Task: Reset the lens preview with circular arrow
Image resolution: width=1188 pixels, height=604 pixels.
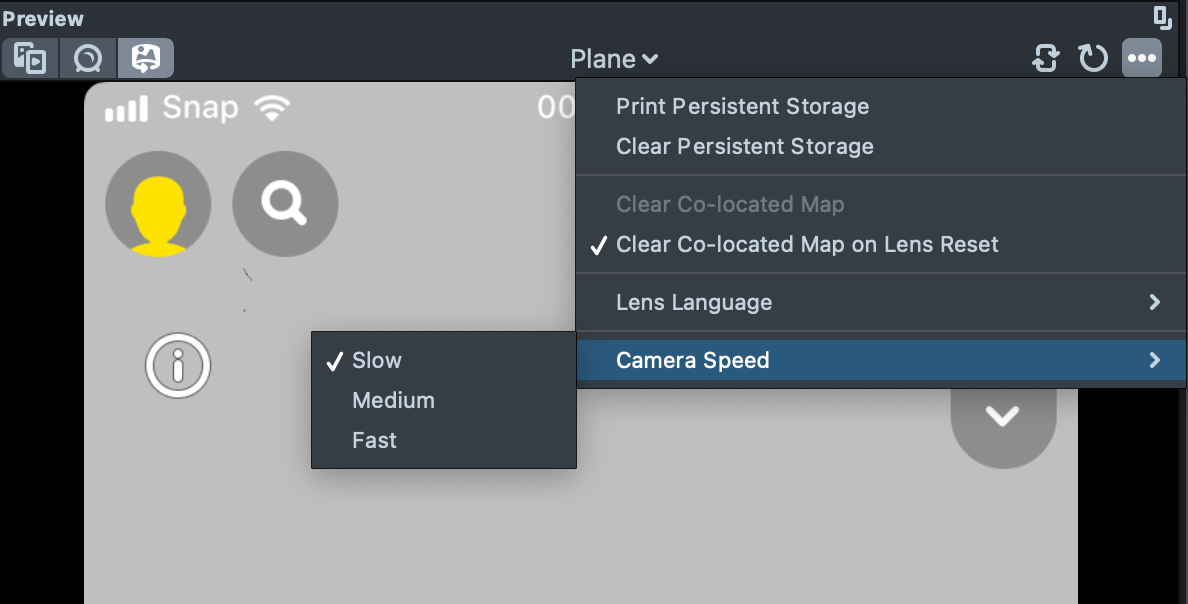Action: 1093,59
